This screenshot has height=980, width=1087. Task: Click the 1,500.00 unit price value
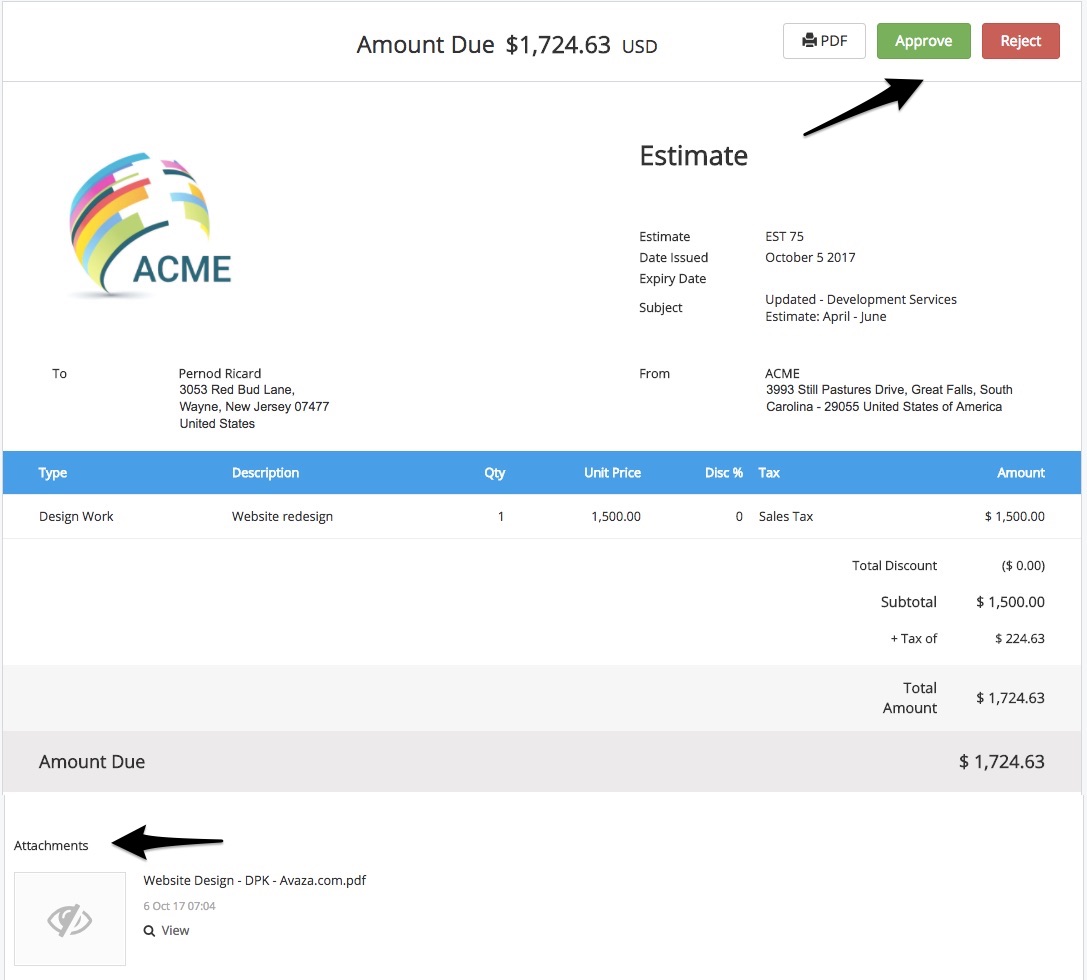[x=616, y=516]
